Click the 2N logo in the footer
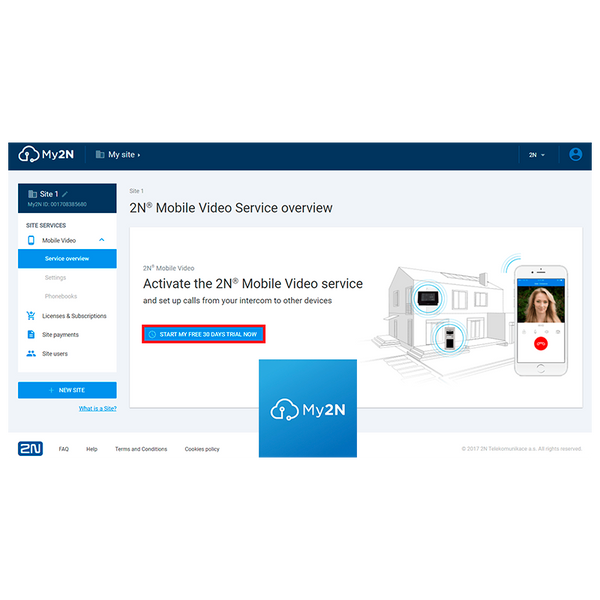This screenshot has width=600, height=600. 30,449
